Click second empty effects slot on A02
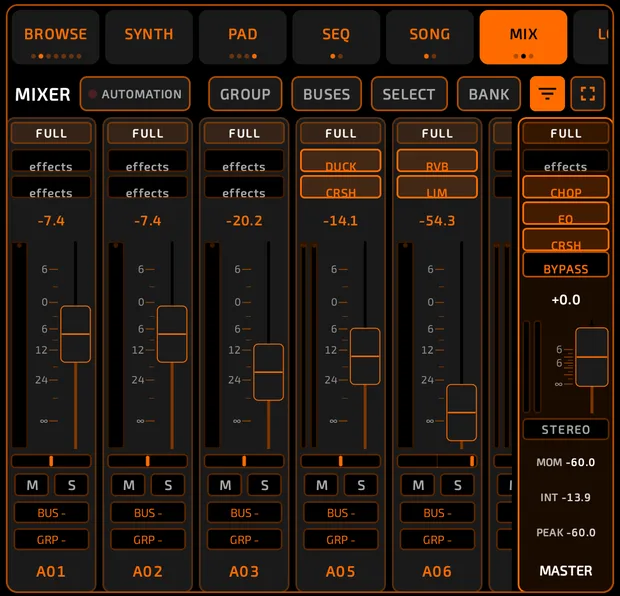 [148, 187]
